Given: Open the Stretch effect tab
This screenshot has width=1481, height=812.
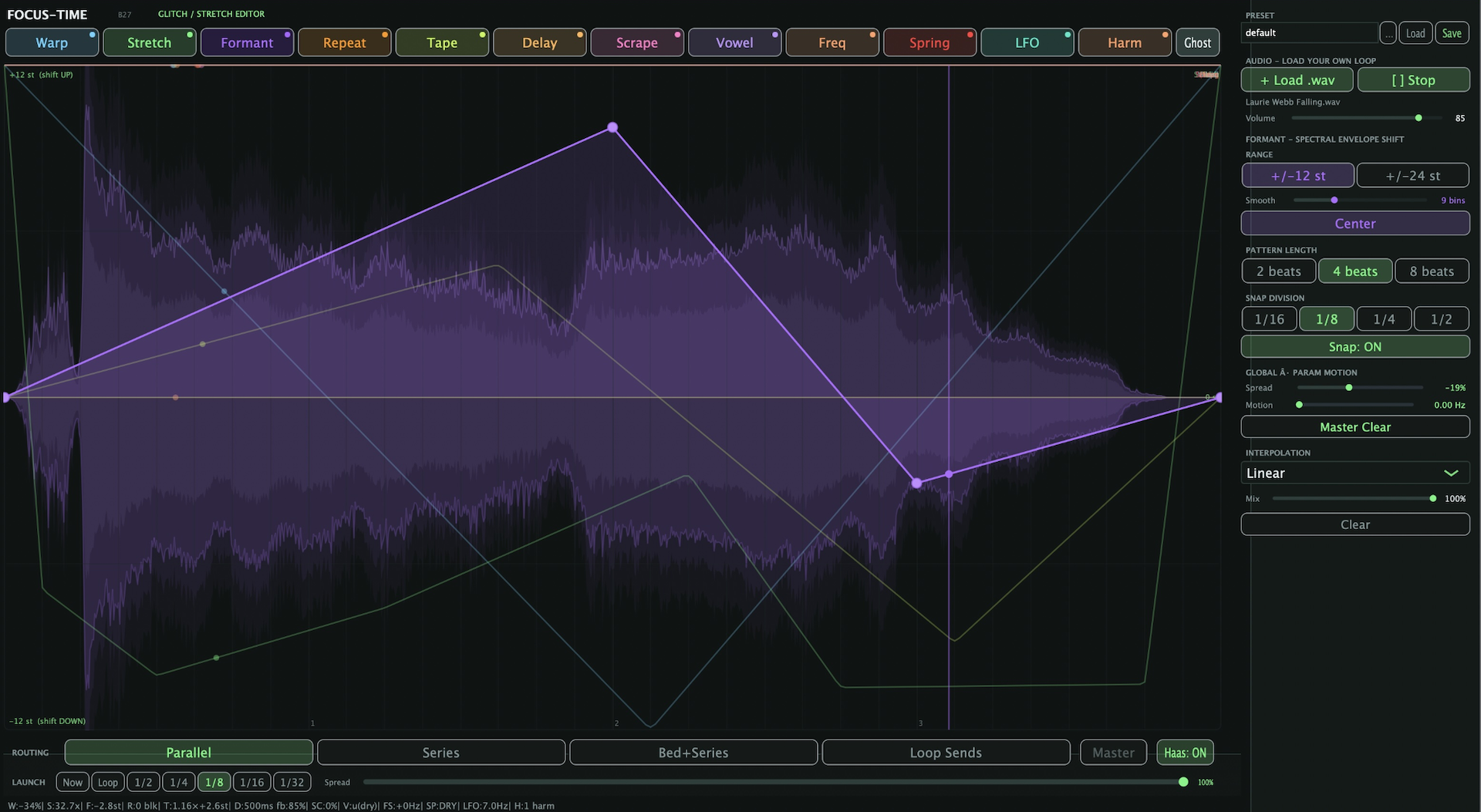Looking at the screenshot, I should pyautogui.click(x=149, y=42).
